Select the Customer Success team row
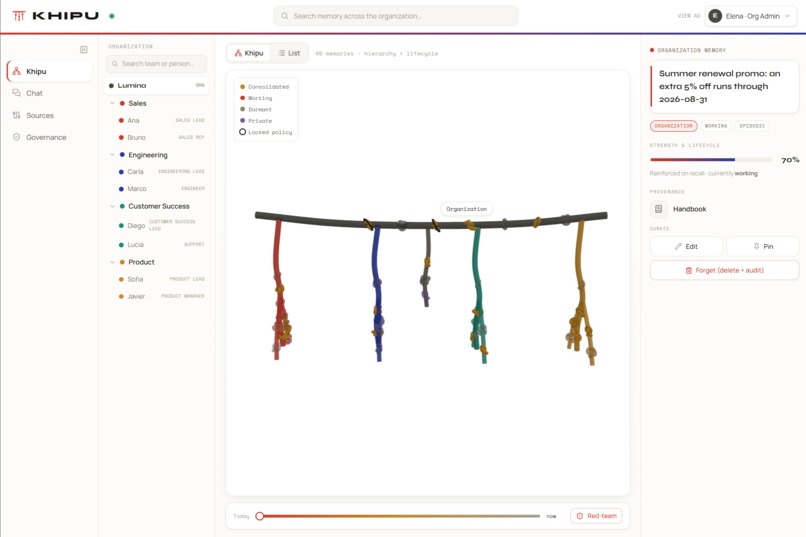The height and width of the screenshot is (537, 806). [x=157, y=206]
